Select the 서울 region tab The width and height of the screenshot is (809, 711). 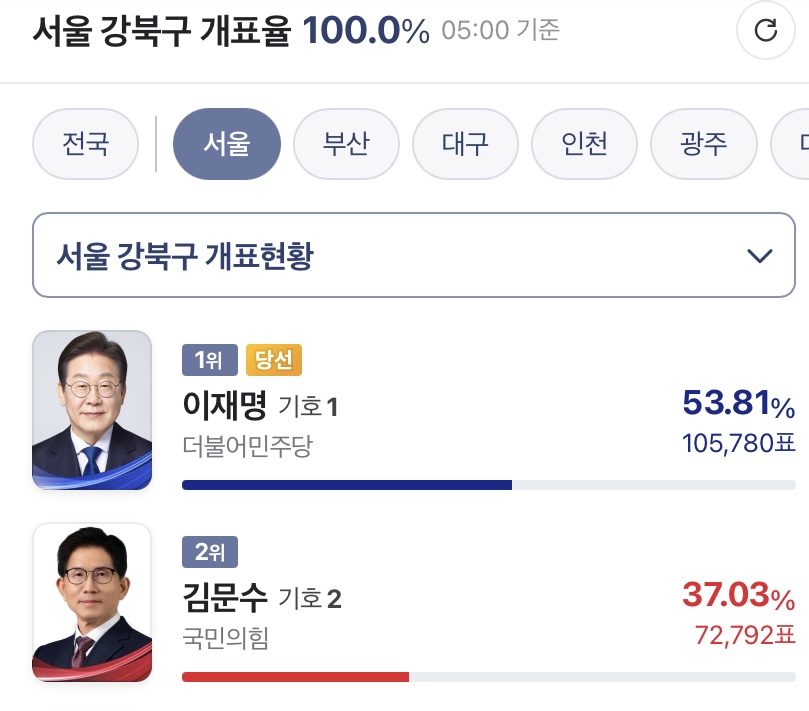227,143
